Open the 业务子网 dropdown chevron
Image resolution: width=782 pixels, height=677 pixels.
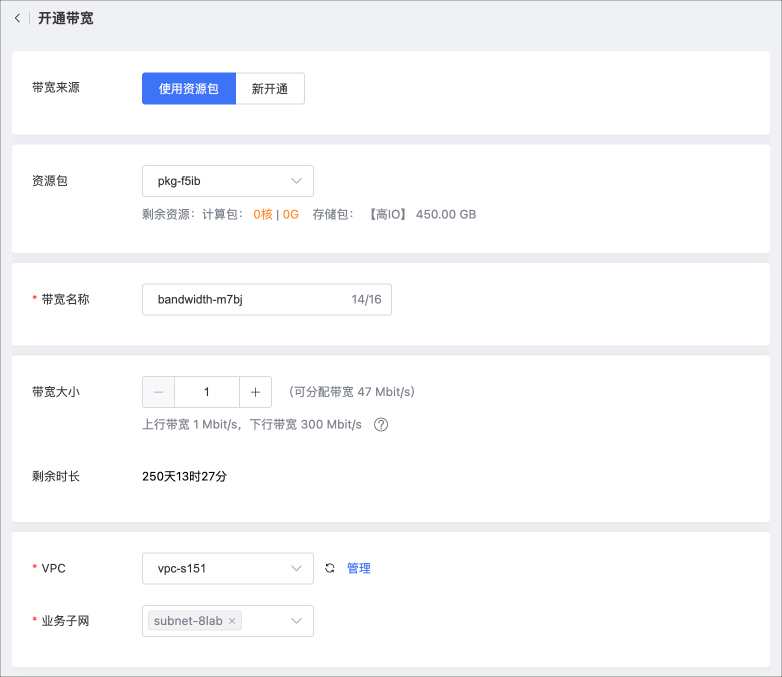(296, 621)
